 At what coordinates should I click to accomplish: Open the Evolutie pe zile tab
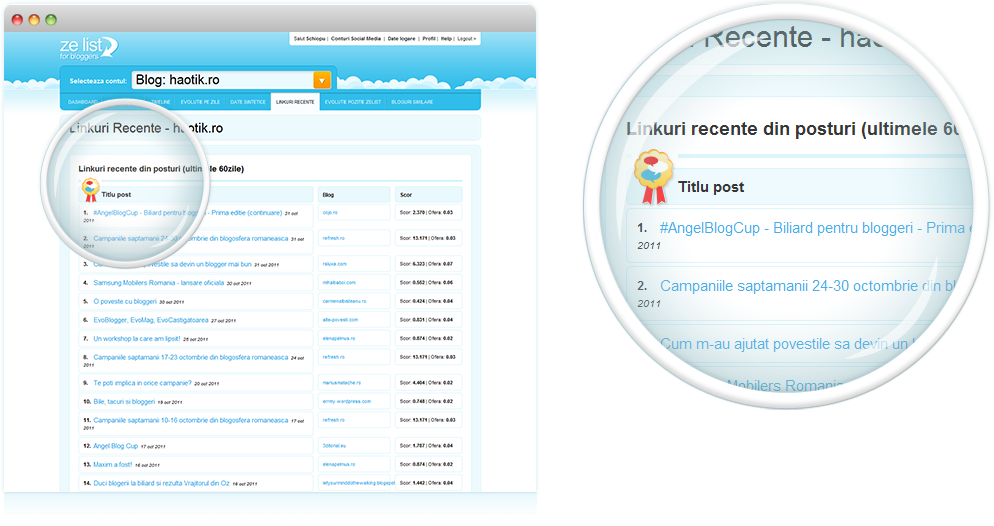point(201,102)
